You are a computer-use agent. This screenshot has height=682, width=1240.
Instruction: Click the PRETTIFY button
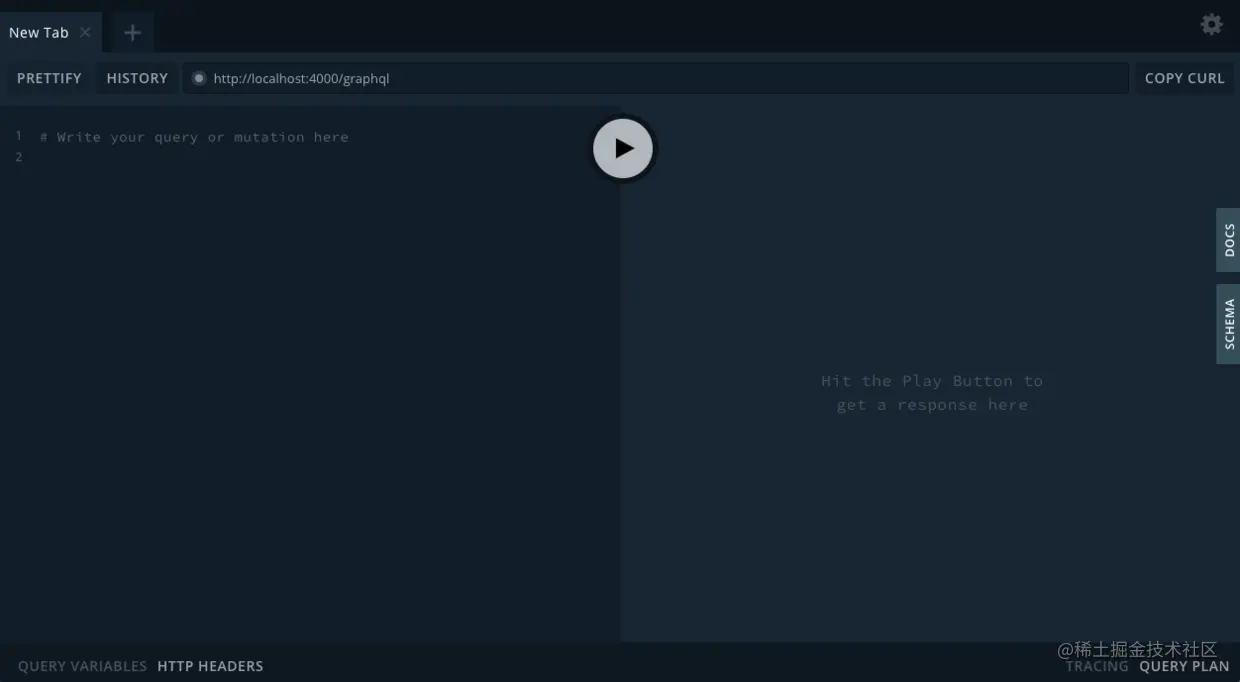(49, 78)
